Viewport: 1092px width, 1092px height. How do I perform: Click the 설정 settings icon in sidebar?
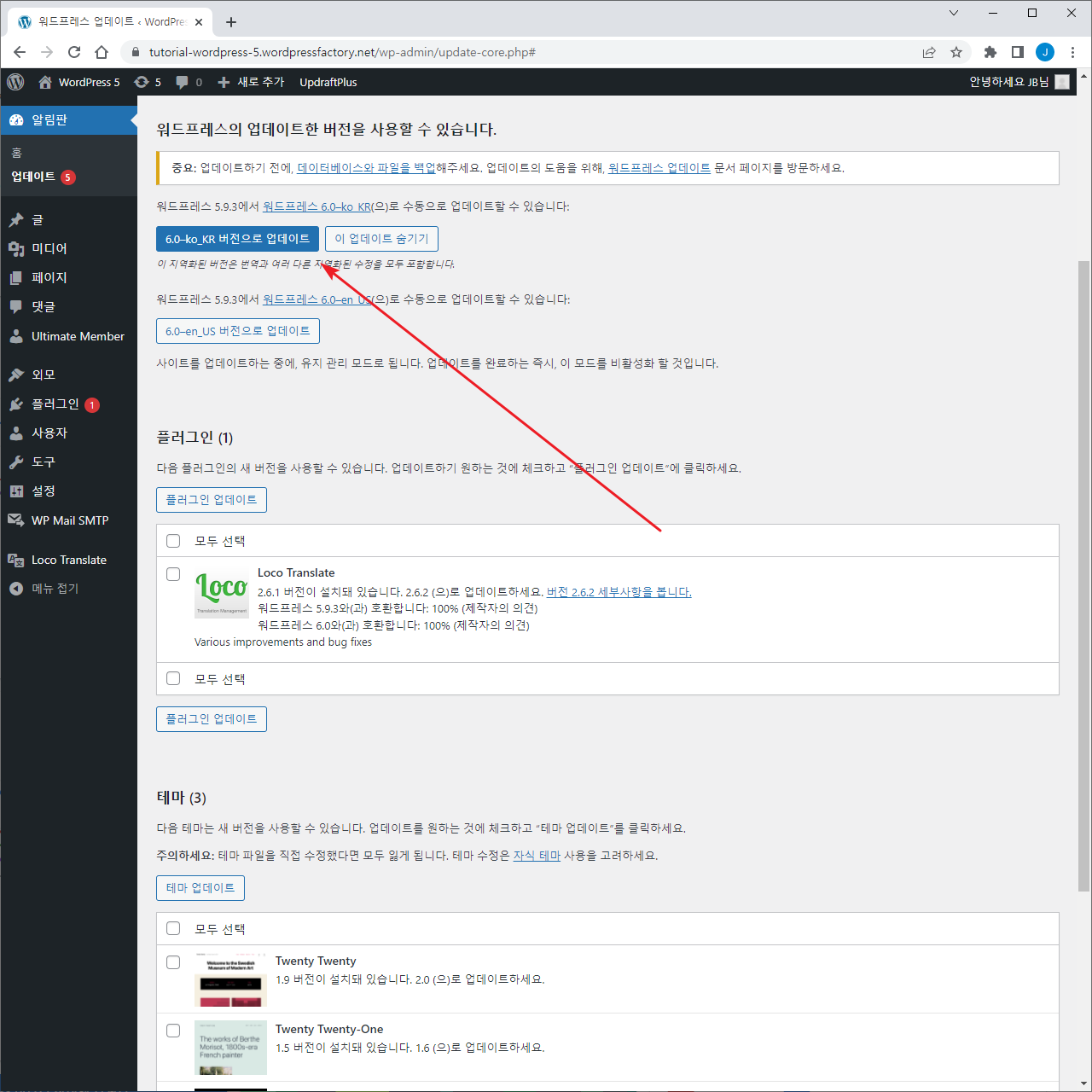pos(16,491)
